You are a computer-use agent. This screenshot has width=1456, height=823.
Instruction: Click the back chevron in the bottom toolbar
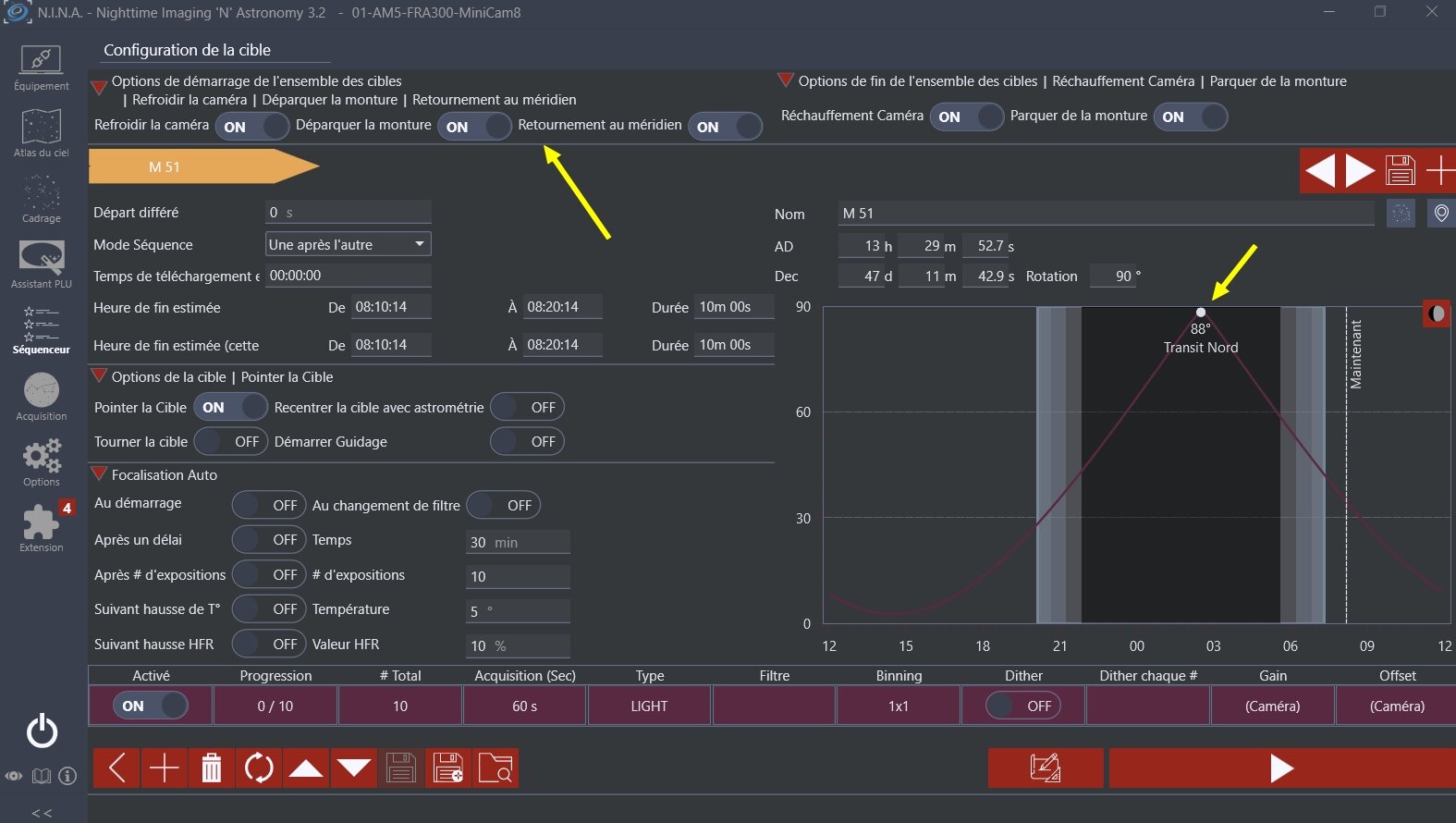pos(116,768)
